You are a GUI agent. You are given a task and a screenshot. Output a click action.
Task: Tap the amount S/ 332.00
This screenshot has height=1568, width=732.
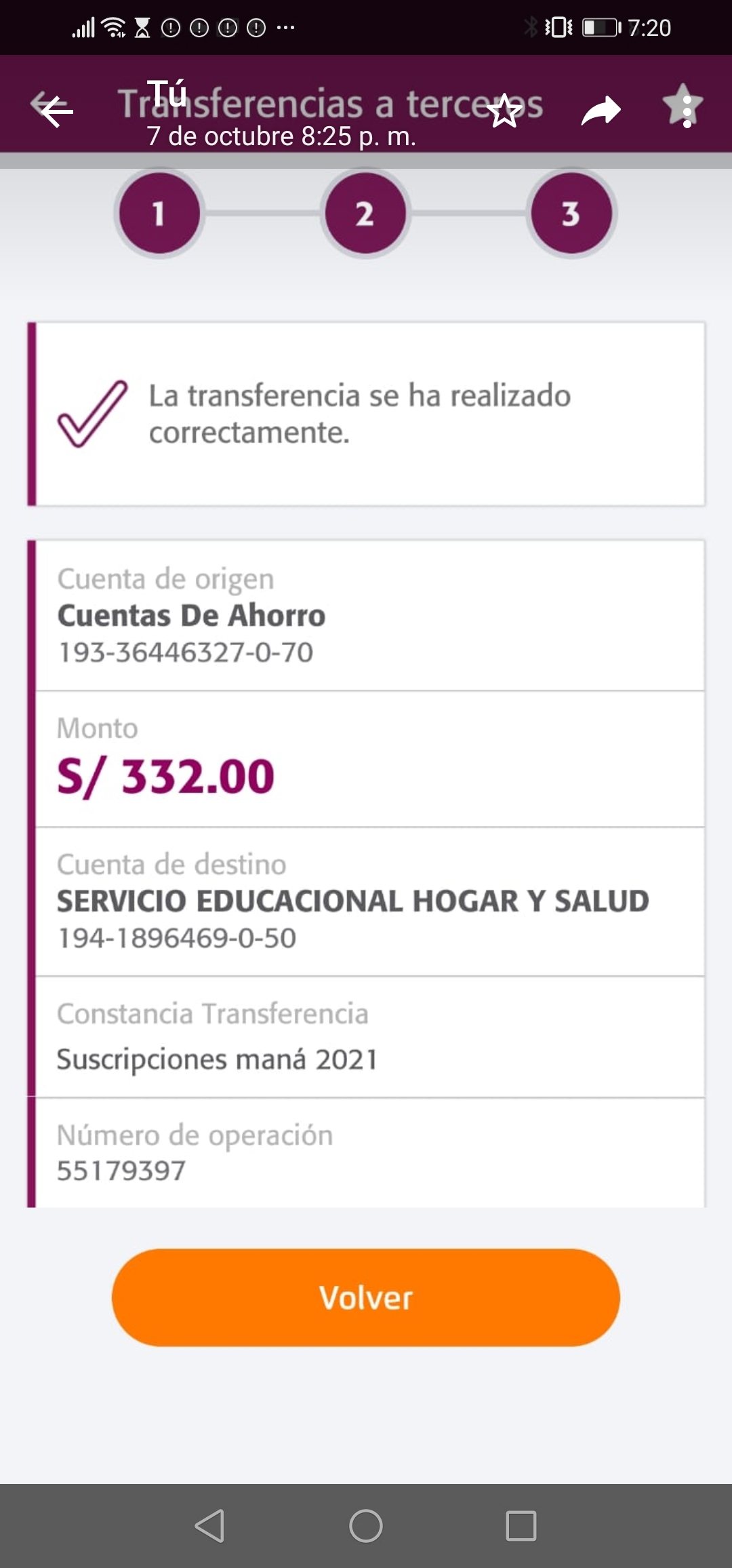[x=166, y=777]
